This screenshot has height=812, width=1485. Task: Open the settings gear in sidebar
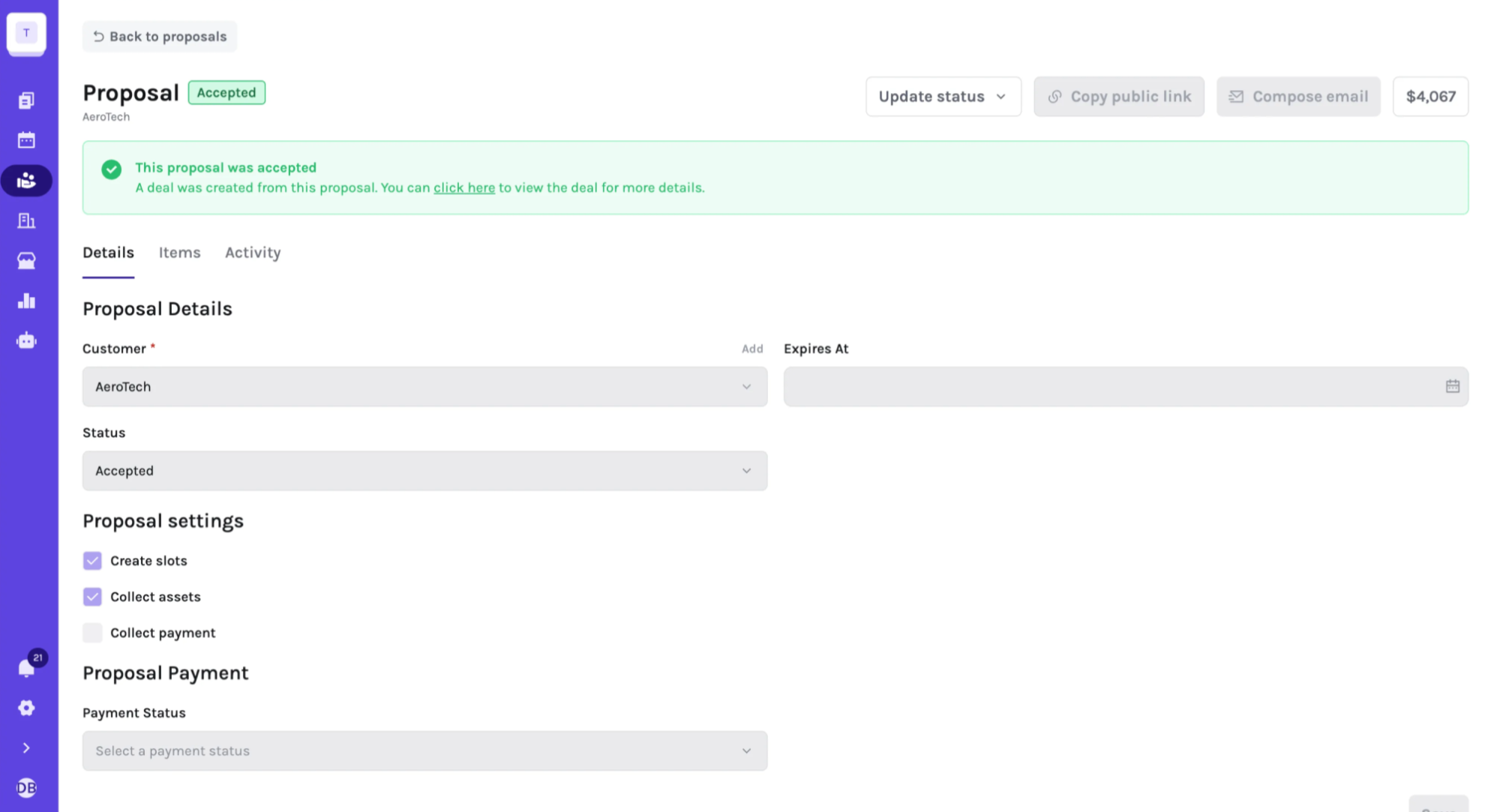pos(26,708)
